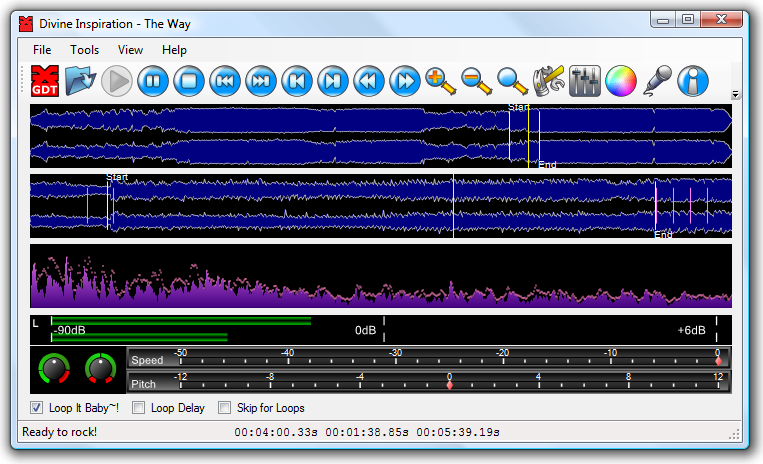The height and width of the screenshot is (464, 763).
Task: Click the 00:01:38.85s time readout
Action: 367,432
